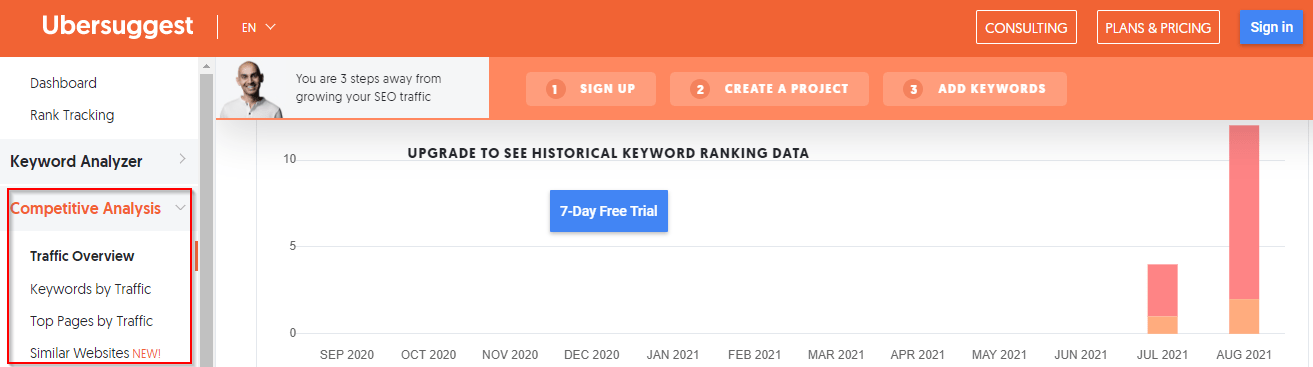Open Similar Websites NEW! item
The width and height of the screenshot is (1313, 367).
click(x=95, y=353)
